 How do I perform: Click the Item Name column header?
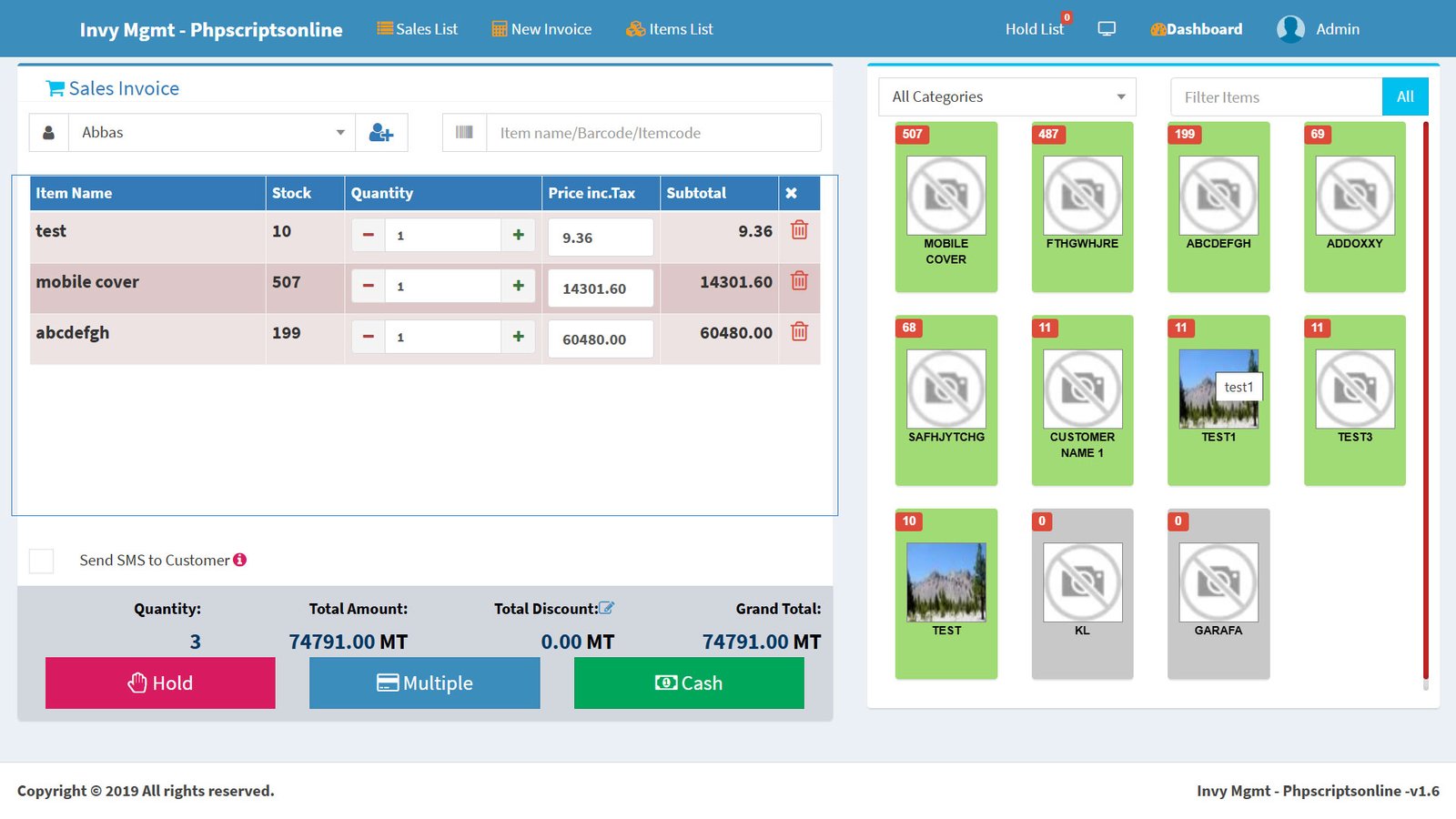point(147,193)
